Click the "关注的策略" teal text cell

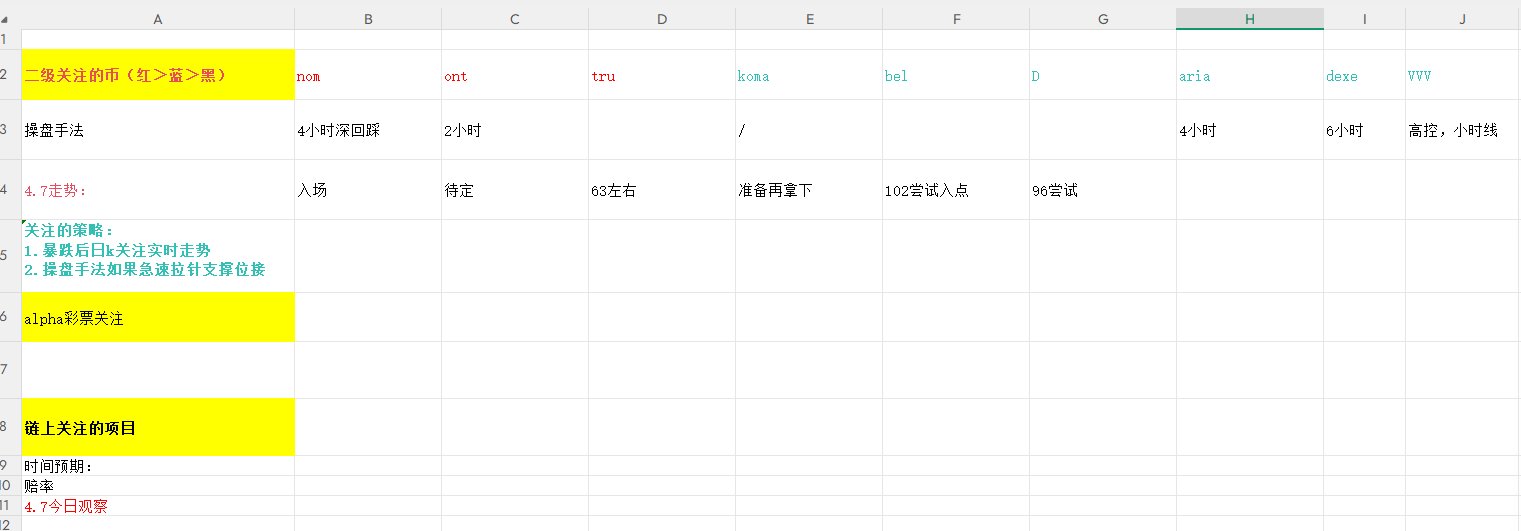coord(158,256)
